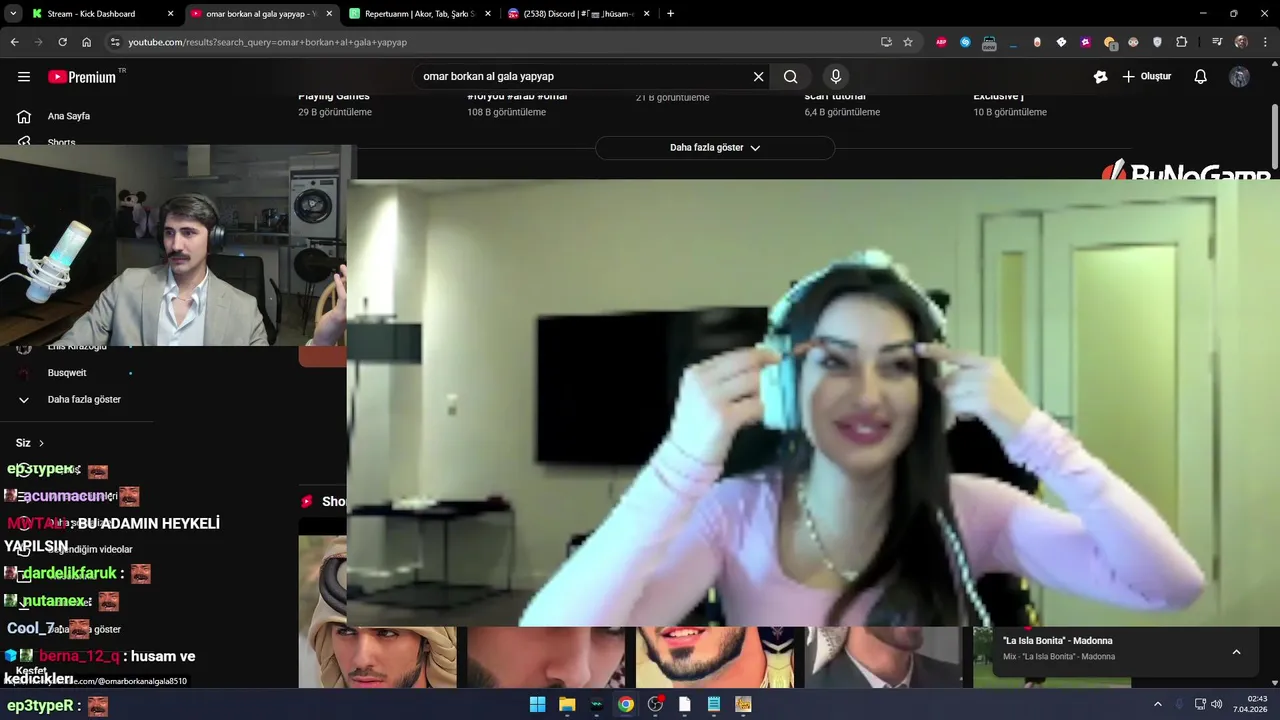This screenshot has width=1280, height=720.
Task: Open Google Chrome on the taskbar
Action: pyautogui.click(x=626, y=704)
